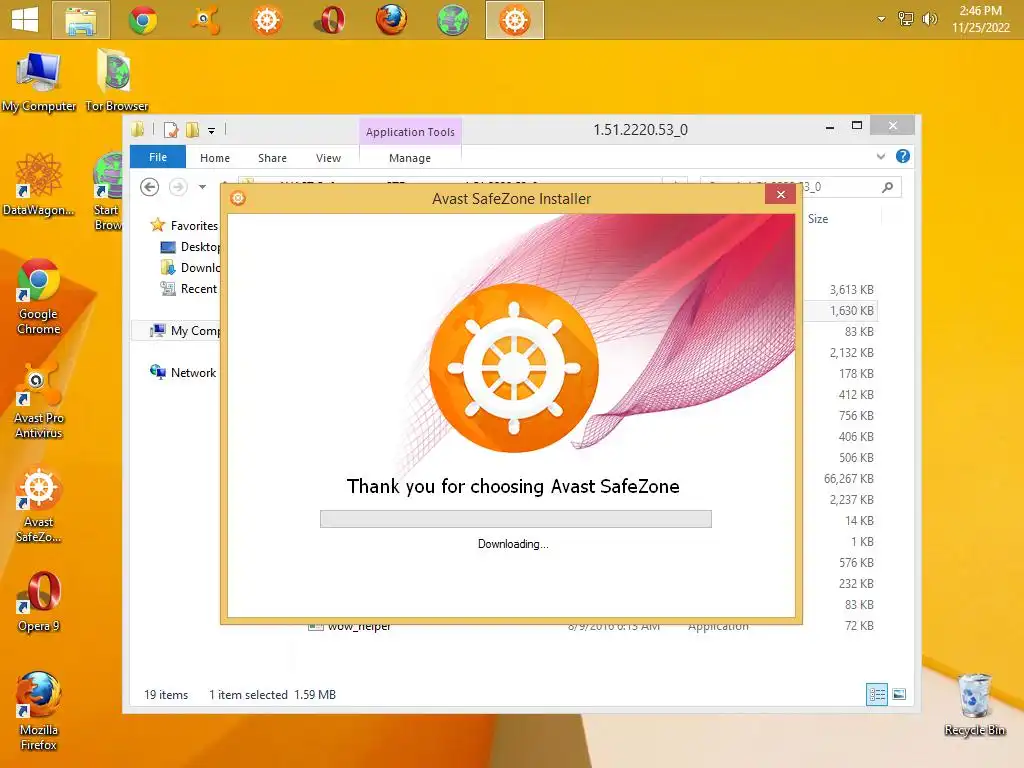Switch to Details view in status bar
This screenshot has height=768, width=1024.
pyautogui.click(x=876, y=694)
